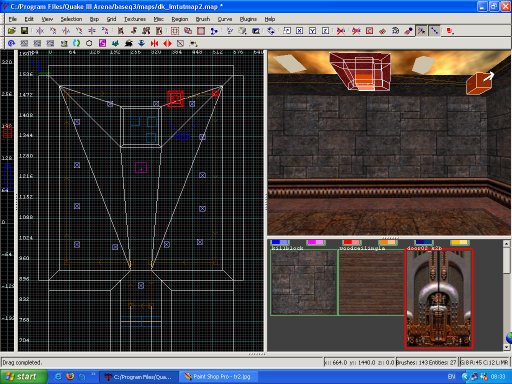Open the Windows Start menu

[x=23, y=377]
